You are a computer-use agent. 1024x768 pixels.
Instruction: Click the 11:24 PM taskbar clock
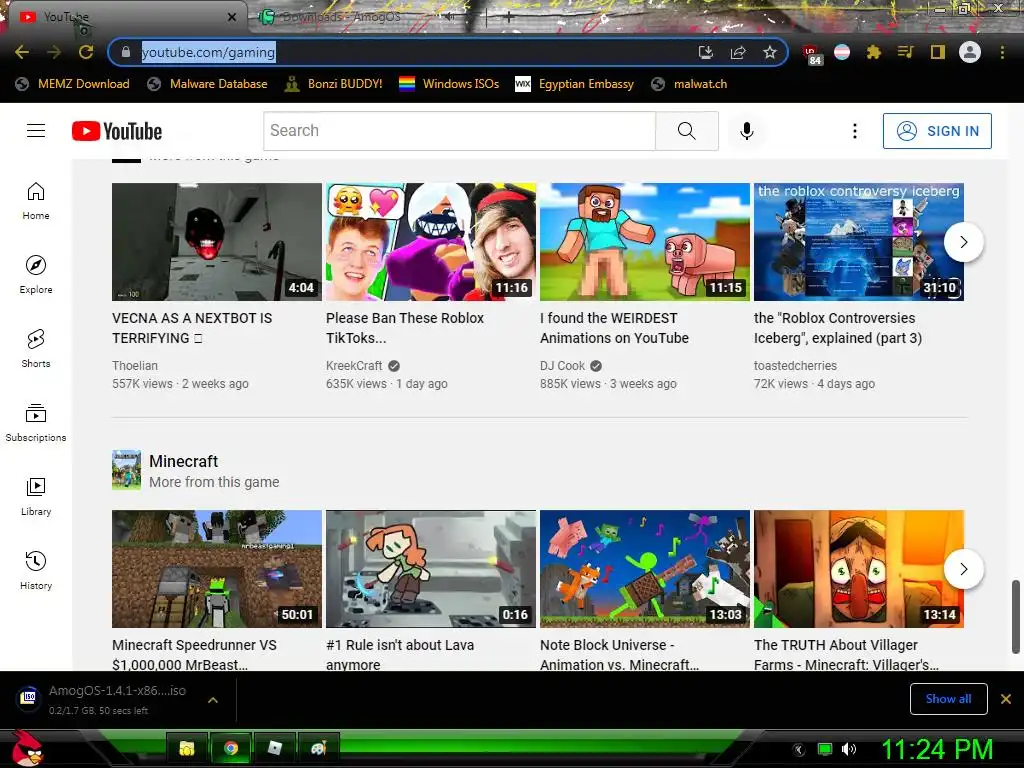(x=937, y=749)
